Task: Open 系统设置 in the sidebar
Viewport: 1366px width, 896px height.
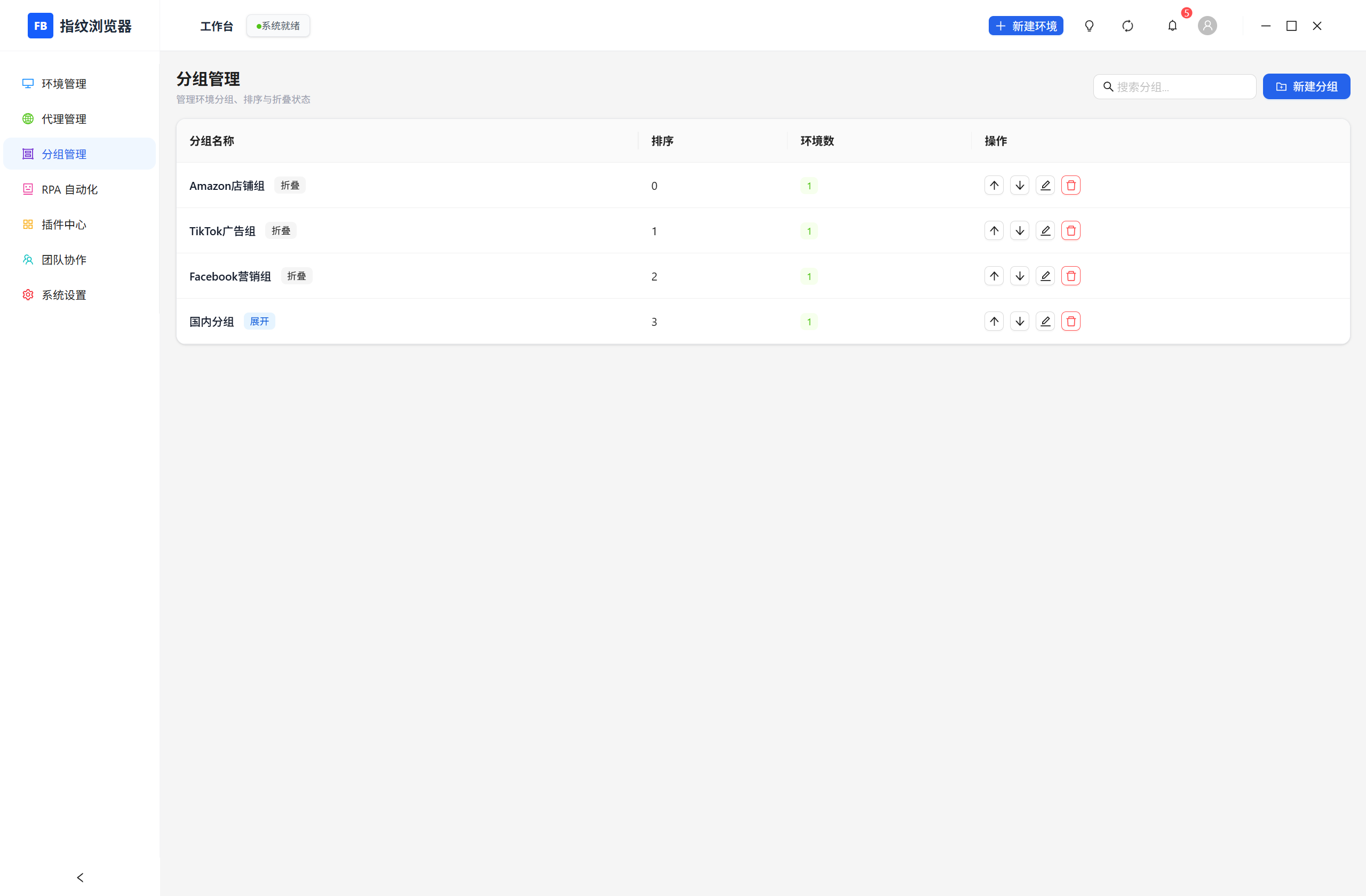Action: [x=80, y=295]
